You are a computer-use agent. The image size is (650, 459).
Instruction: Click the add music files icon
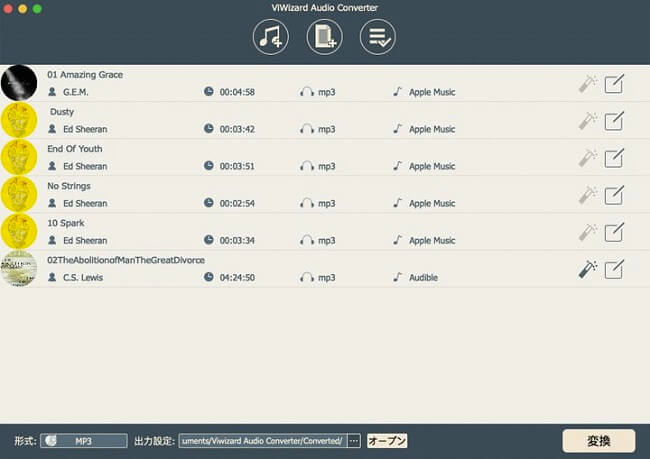click(271, 37)
